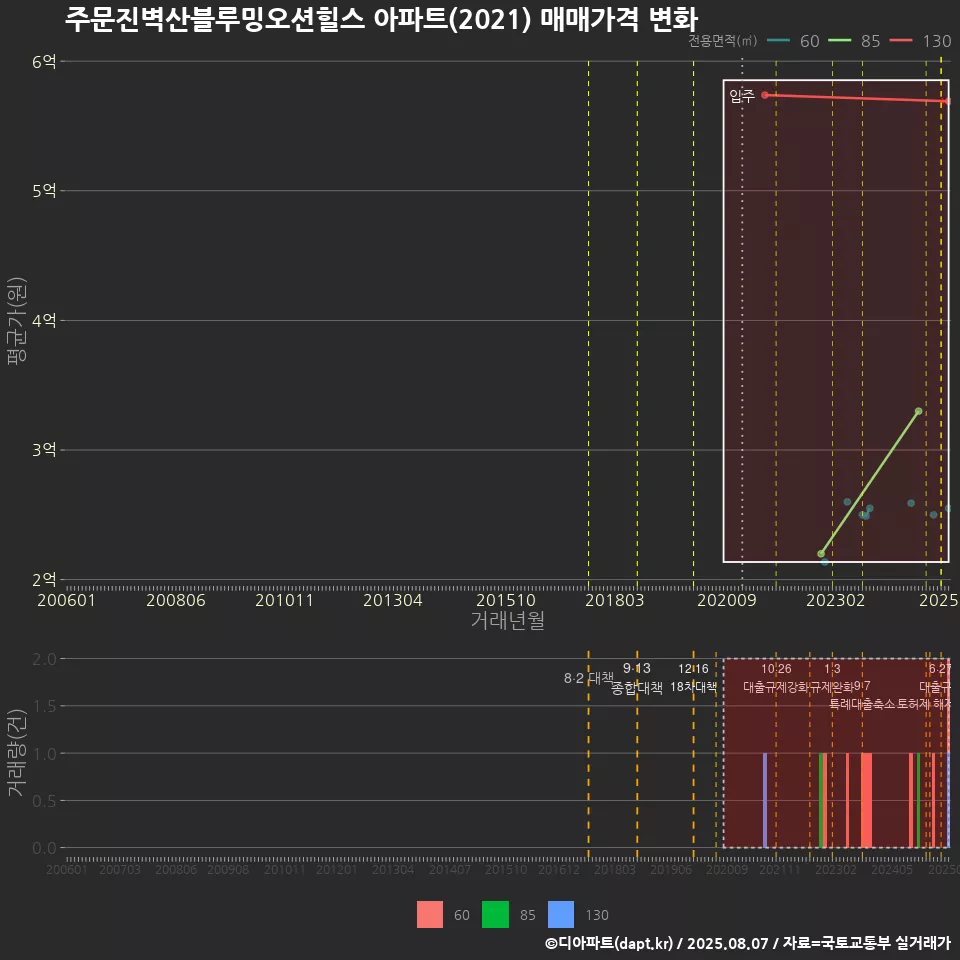Click the 입주 label in the price chart

tap(741, 96)
